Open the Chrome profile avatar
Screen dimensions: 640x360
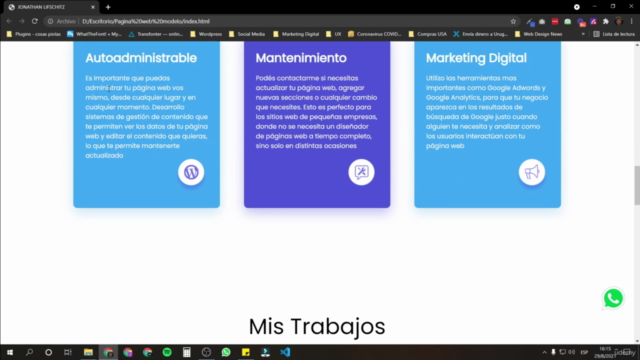(619, 21)
